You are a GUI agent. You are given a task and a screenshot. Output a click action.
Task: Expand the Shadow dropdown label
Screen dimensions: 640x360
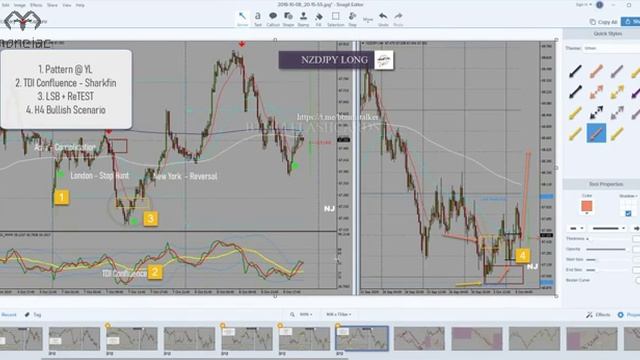[628, 196]
